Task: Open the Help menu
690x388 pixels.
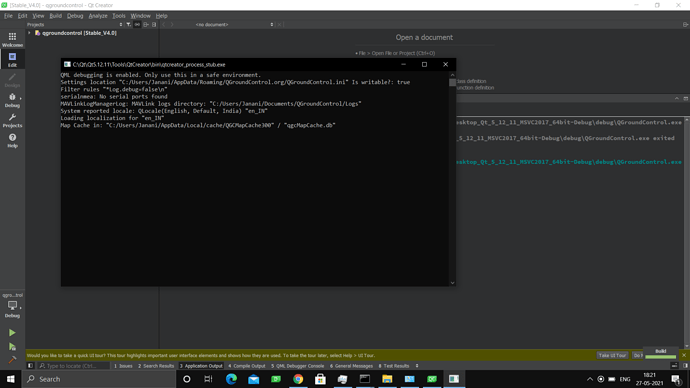Action: pyautogui.click(x=161, y=16)
